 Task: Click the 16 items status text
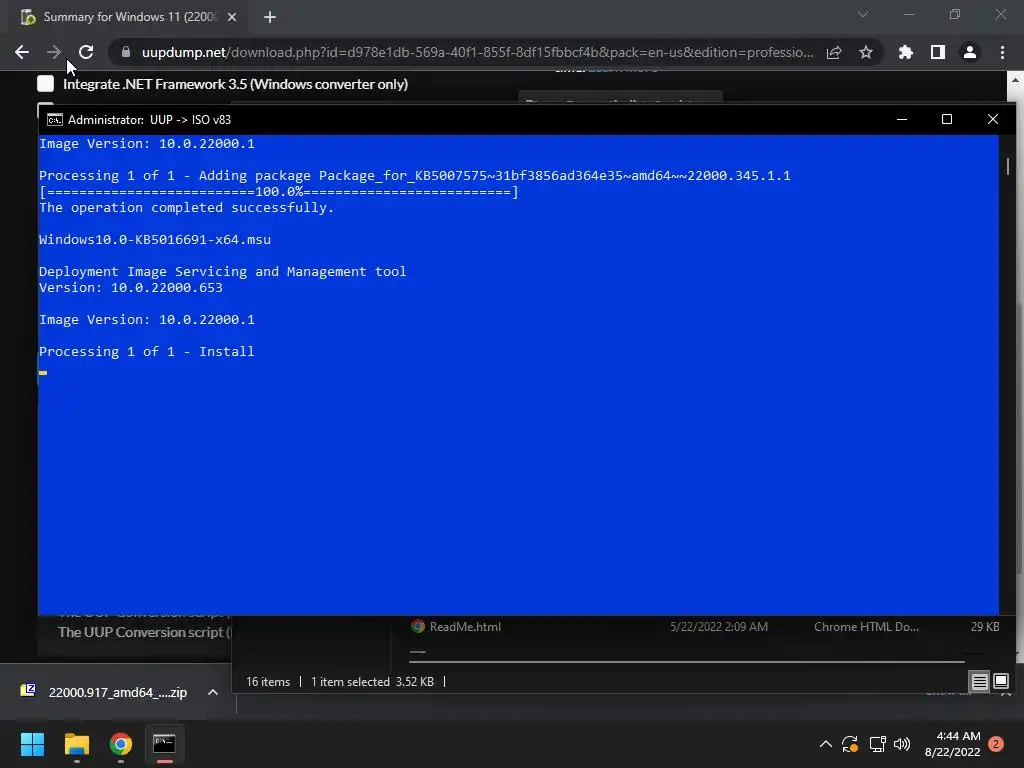[x=268, y=682]
